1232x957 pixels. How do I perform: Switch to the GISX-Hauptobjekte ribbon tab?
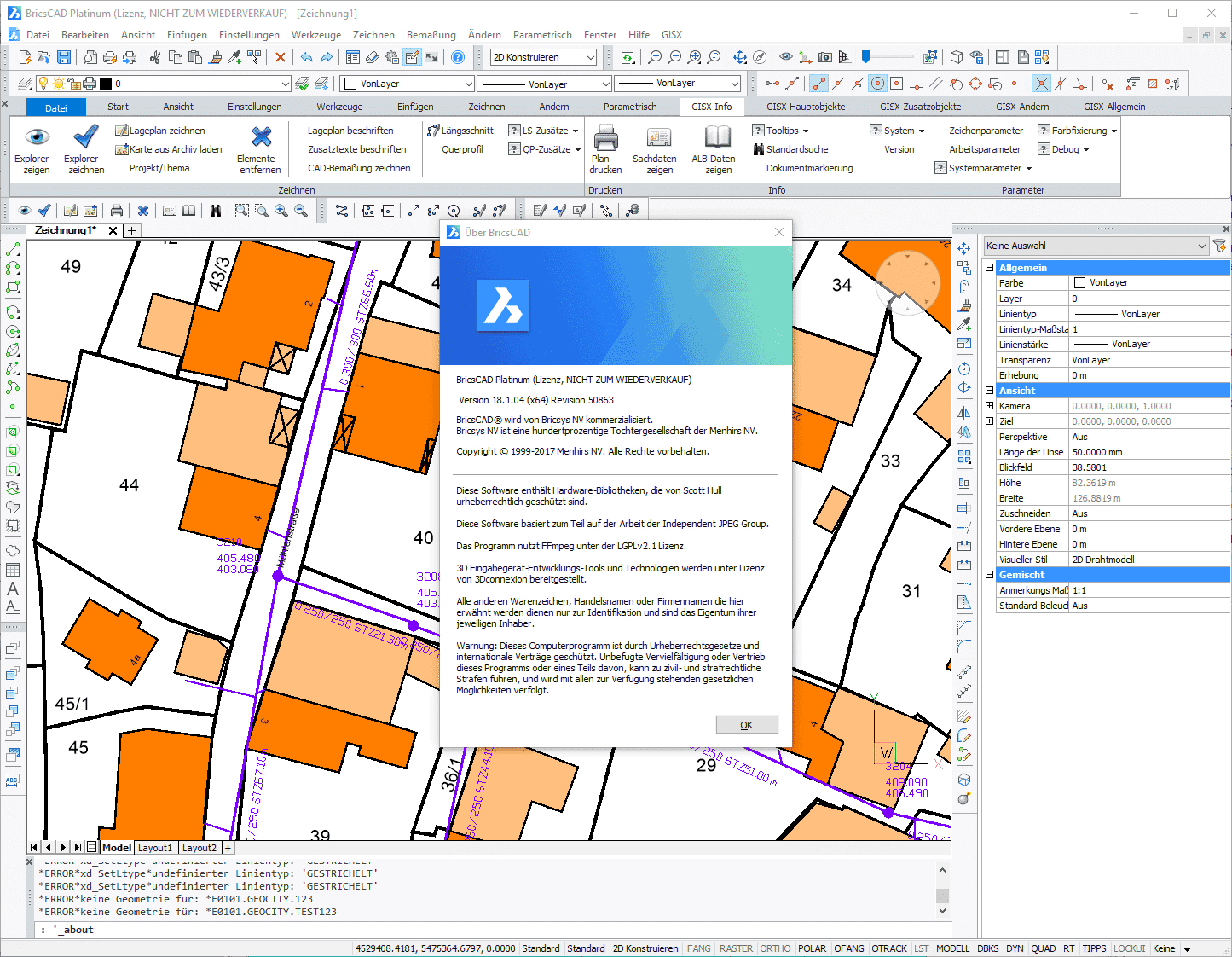point(806,107)
